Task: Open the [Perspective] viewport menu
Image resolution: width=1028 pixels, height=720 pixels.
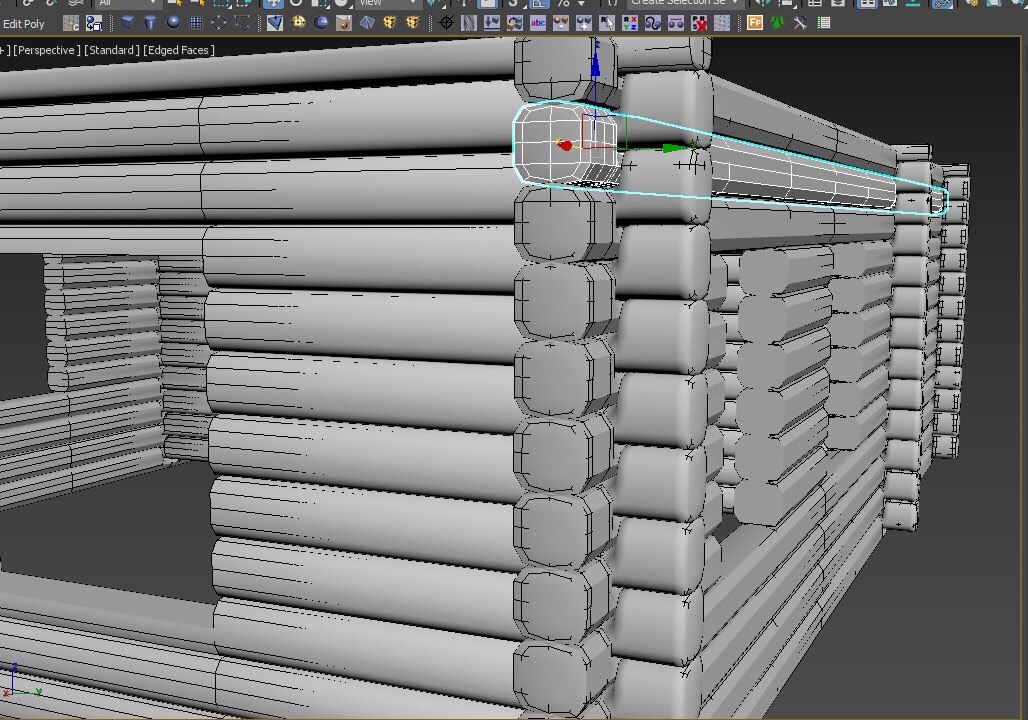Action: (47, 50)
